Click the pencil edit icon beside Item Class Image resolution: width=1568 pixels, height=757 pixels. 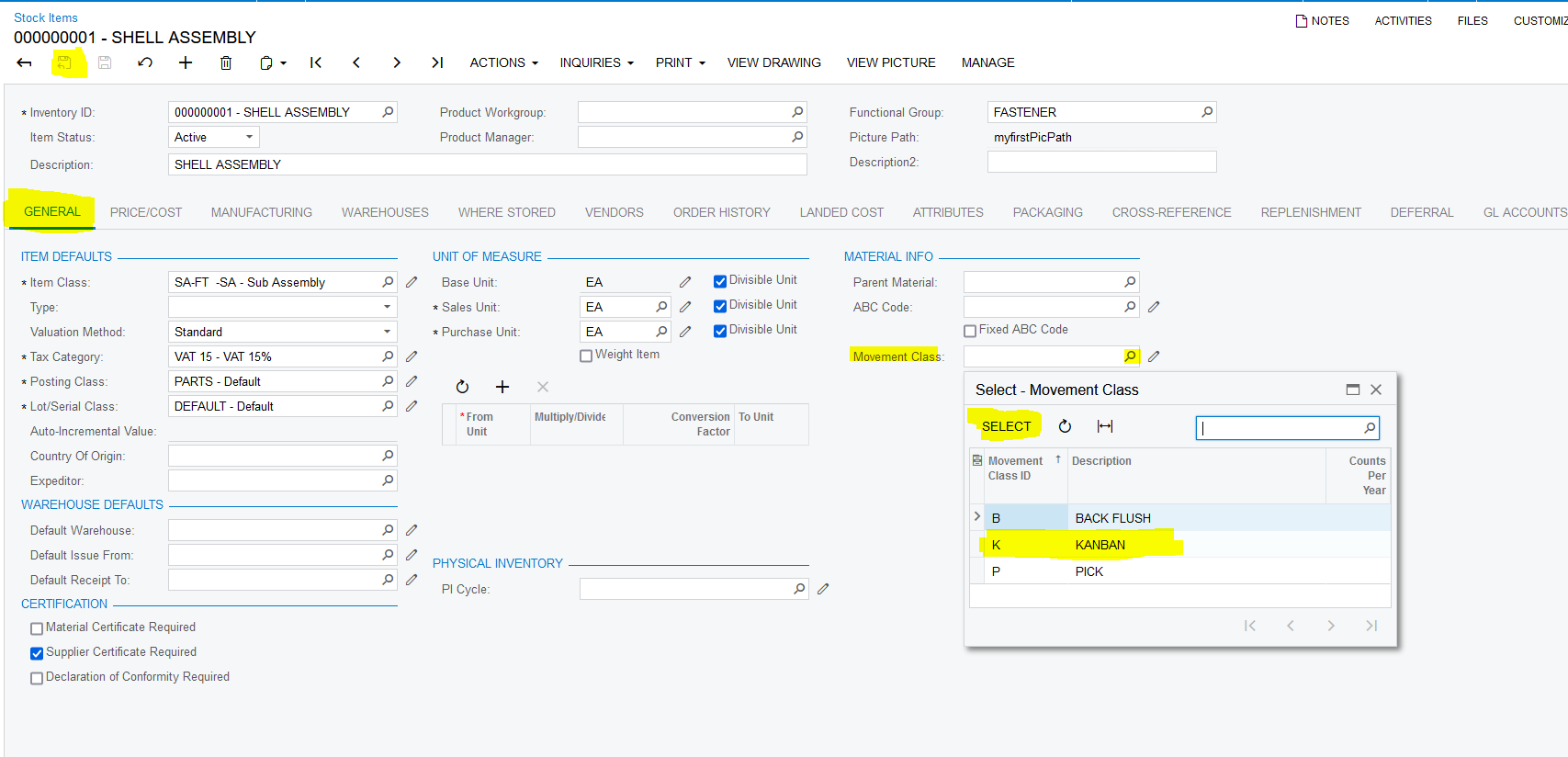pos(412,282)
